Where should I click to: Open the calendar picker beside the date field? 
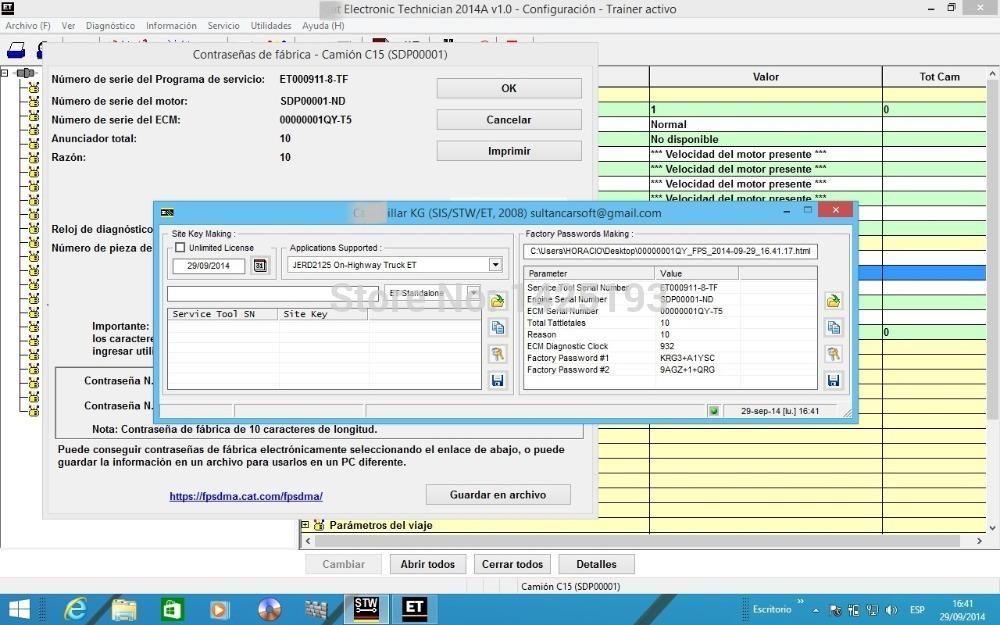point(259,265)
